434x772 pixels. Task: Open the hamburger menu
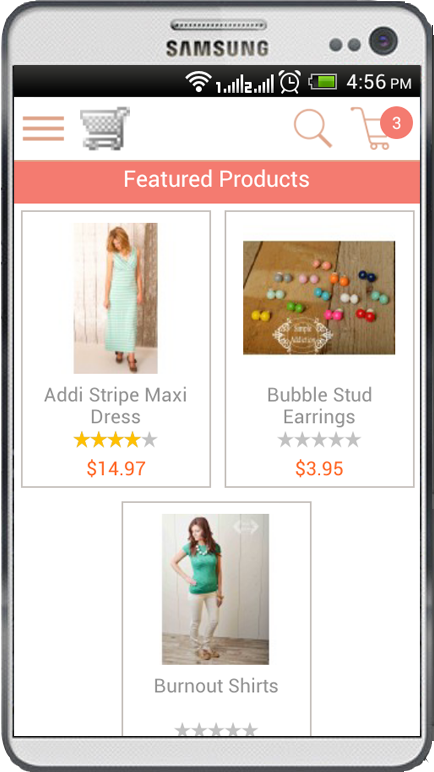43,129
